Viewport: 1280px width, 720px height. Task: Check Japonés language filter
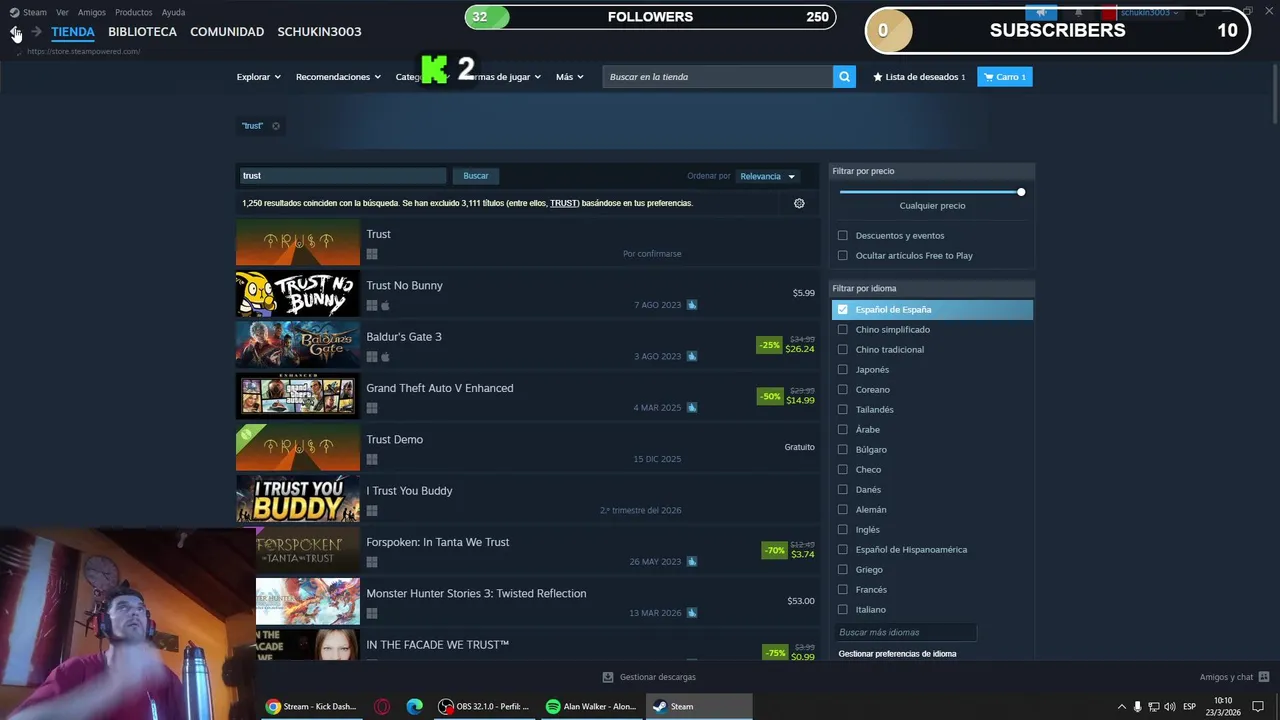point(843,370)
